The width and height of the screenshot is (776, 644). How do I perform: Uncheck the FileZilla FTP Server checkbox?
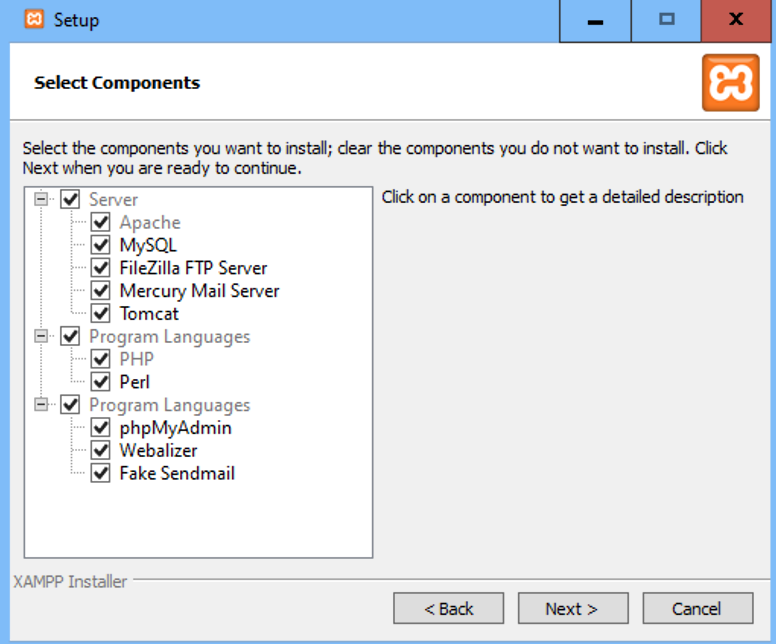point(100,268)
